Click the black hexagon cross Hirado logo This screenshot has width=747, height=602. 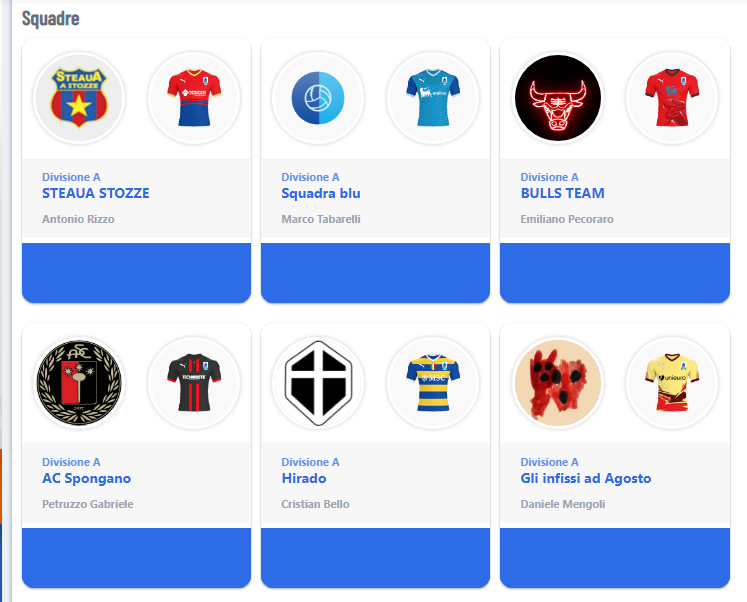point(318,383)
